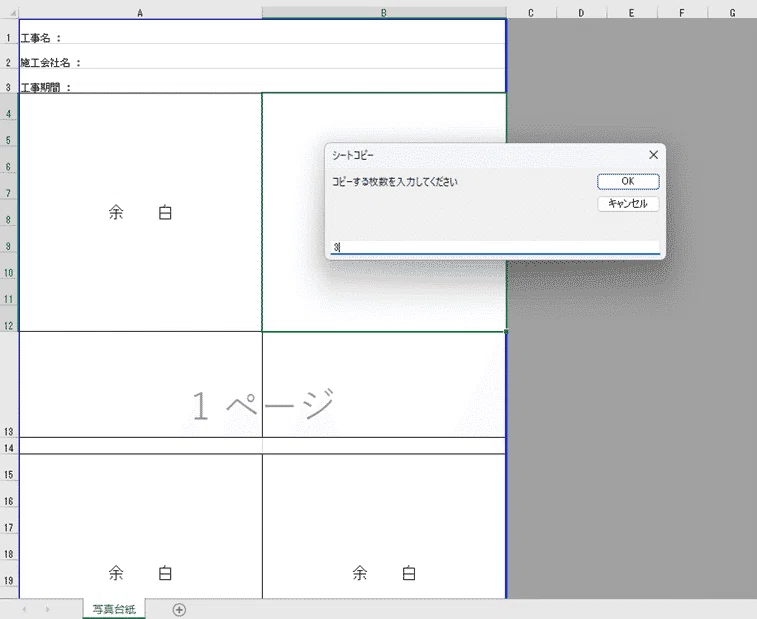
Task: Cancel the sheet copy dialog
Action: coord(628,204)
